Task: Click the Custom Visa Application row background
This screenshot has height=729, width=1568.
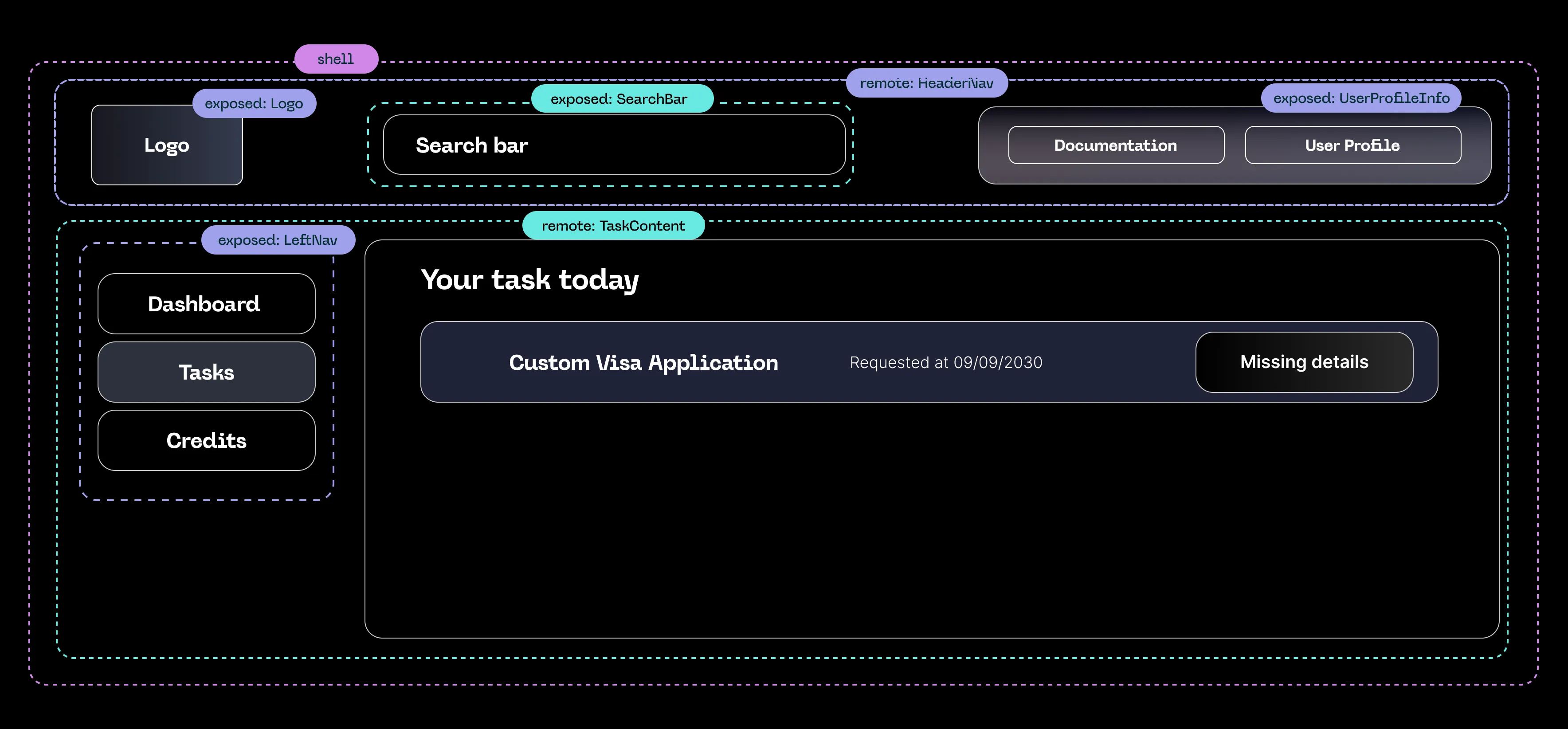Action: (x=1120, y=363)
